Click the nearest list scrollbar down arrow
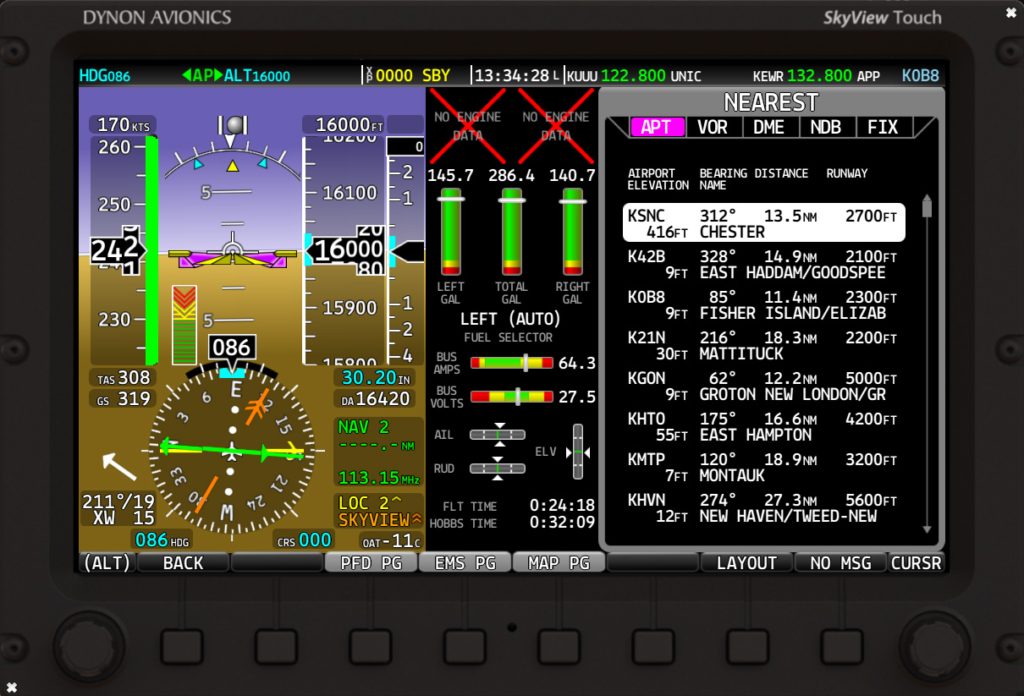The image size is (1024, 696). pyautogui.click(x=927, y=529)
